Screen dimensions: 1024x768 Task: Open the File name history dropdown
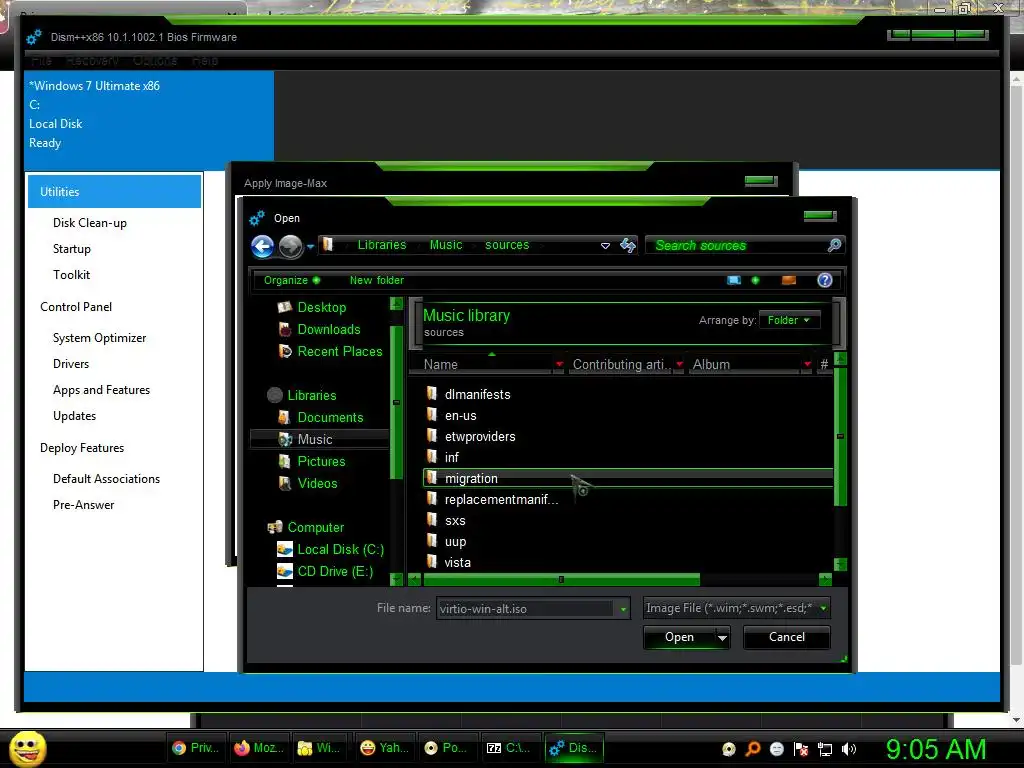(x=623, y=609)
